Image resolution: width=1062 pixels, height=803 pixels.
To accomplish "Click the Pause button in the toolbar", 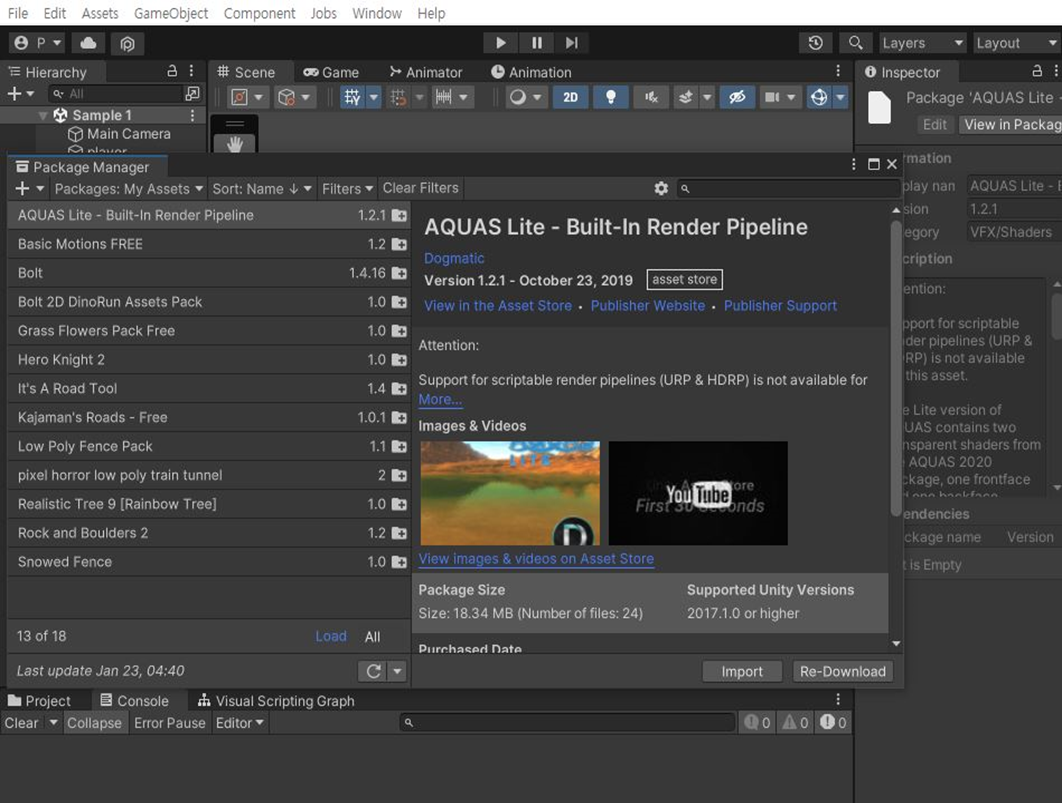I will [x=536, y=43].
